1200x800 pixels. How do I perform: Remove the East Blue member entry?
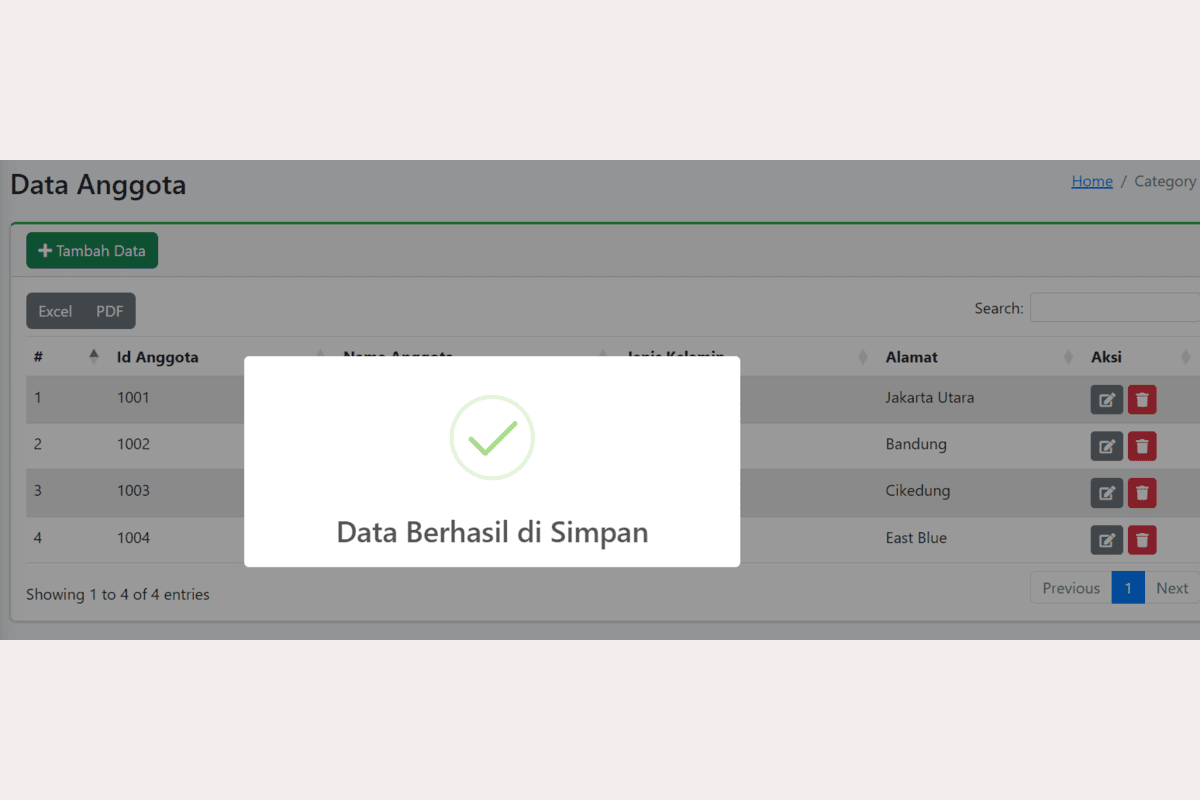click(1142, 540)
